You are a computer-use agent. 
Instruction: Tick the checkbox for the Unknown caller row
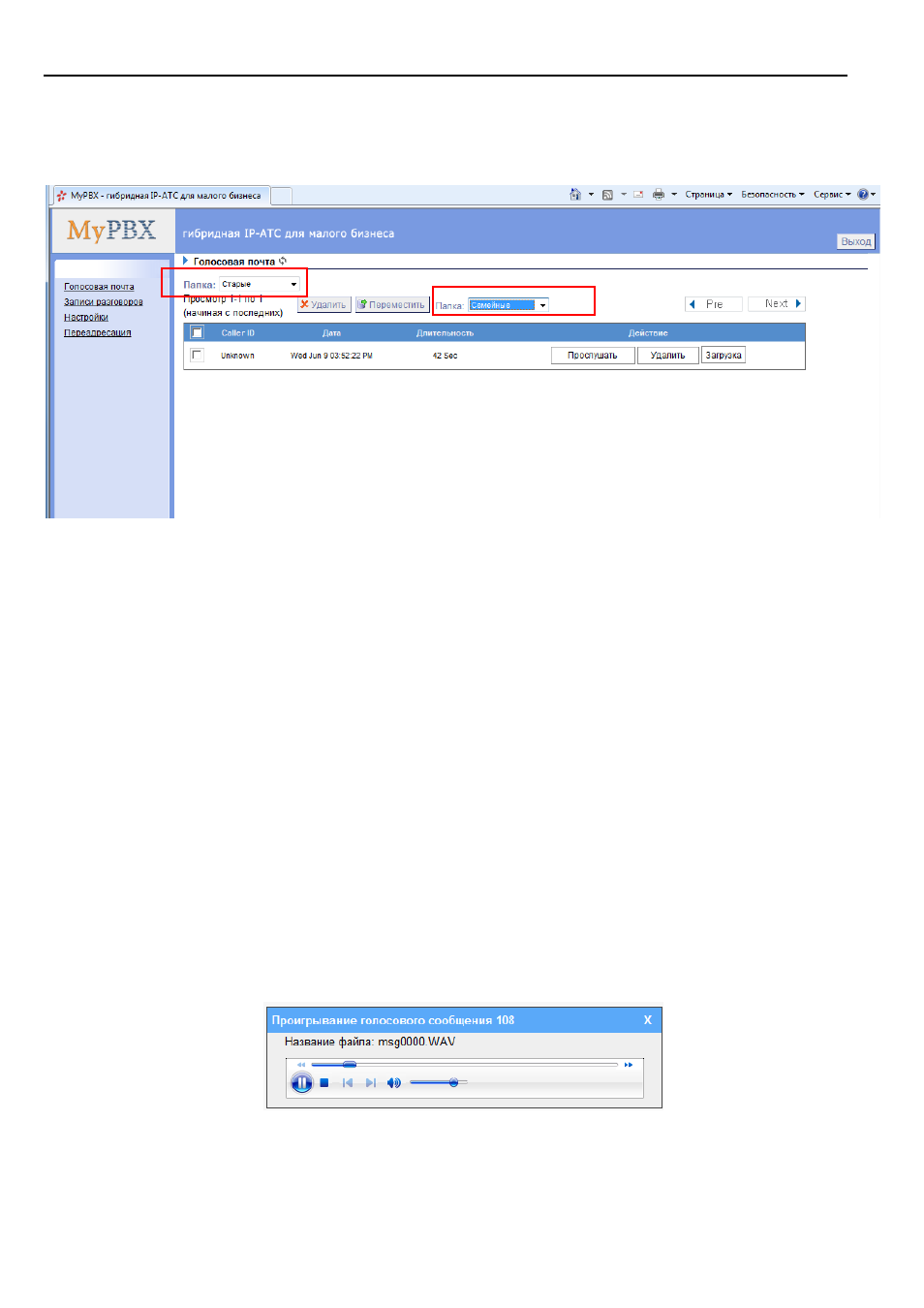pos(197,356)
